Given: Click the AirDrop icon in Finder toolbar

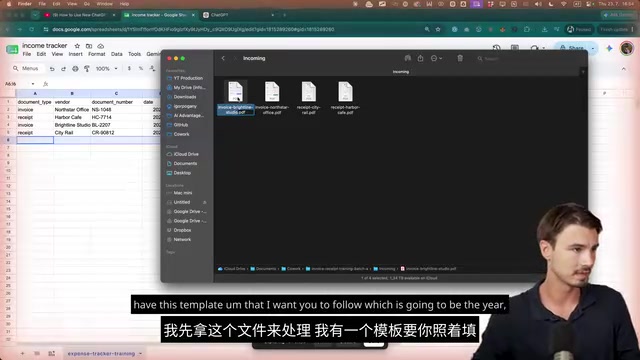Looking at the screenshot, I should [x=407, y=58].
